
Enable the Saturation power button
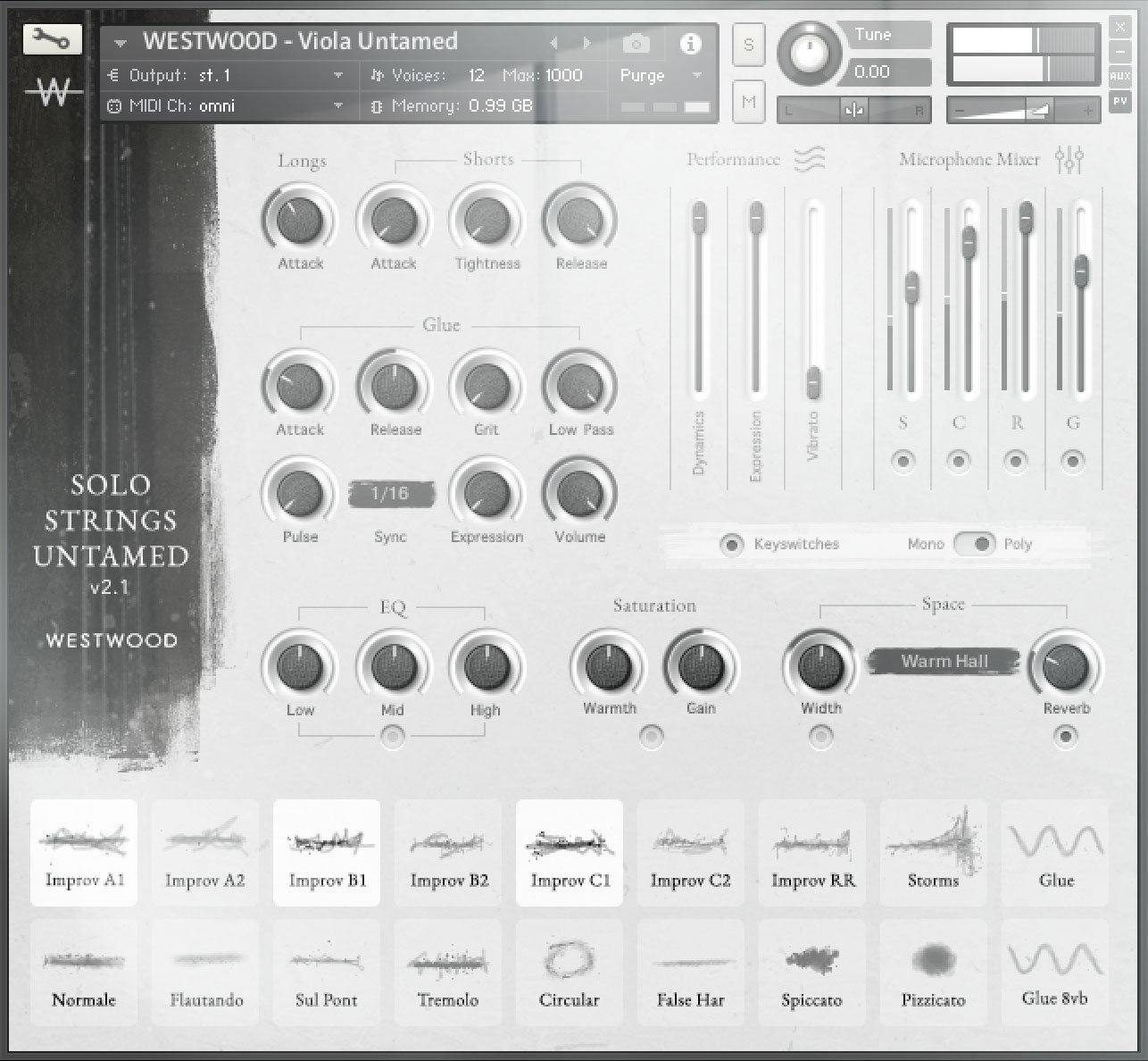click(x=652, y=737)
